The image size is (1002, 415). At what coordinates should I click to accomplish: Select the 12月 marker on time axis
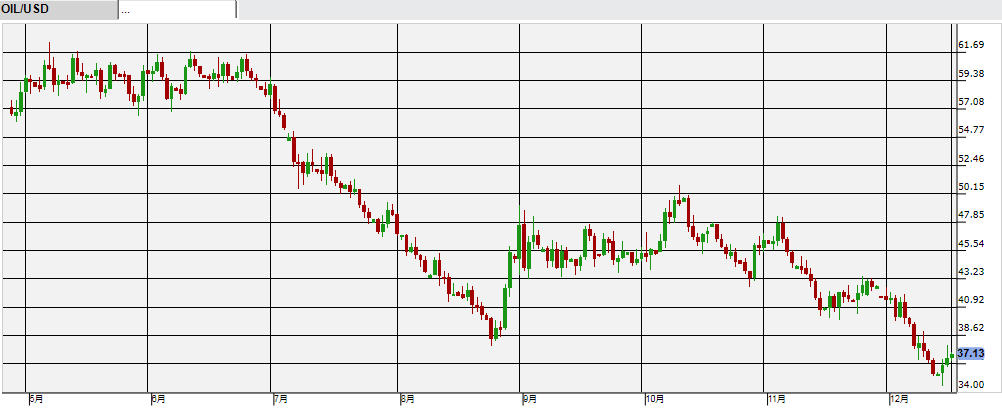(899, 400)
